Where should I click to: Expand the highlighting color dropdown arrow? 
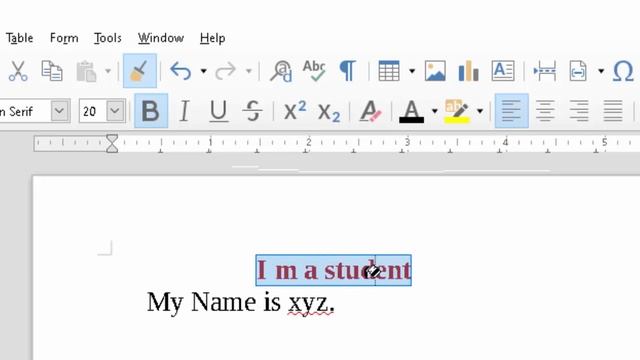point(480,111)
